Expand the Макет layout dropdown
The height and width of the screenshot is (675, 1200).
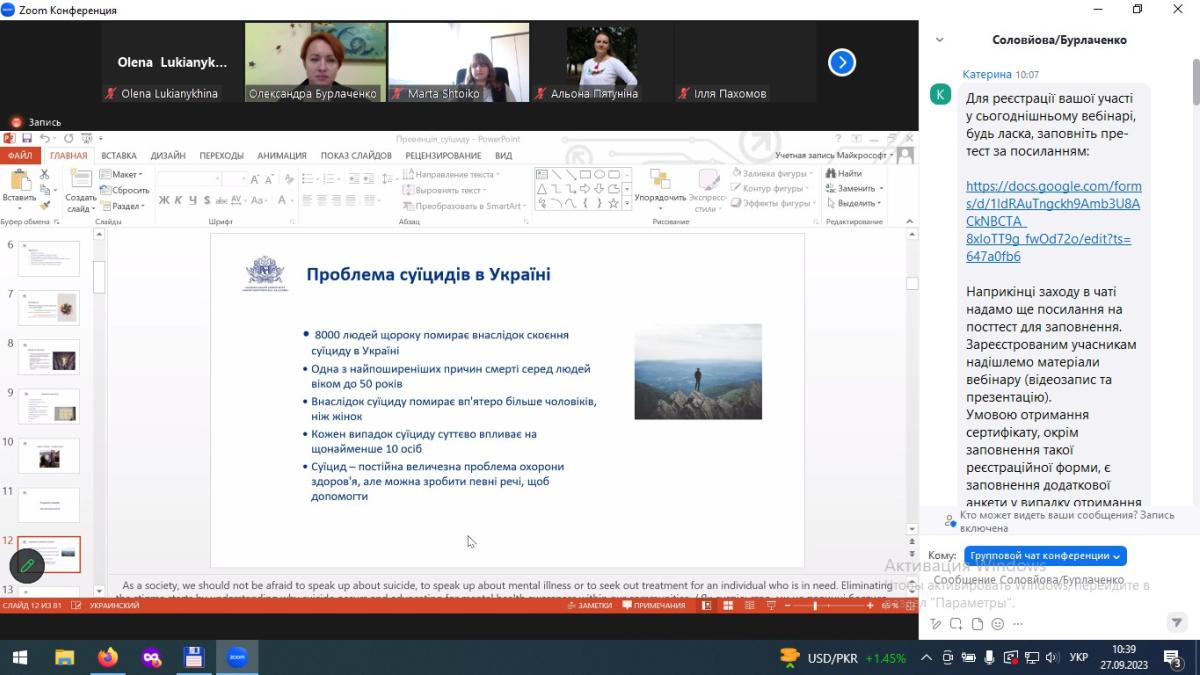(121, 174)
